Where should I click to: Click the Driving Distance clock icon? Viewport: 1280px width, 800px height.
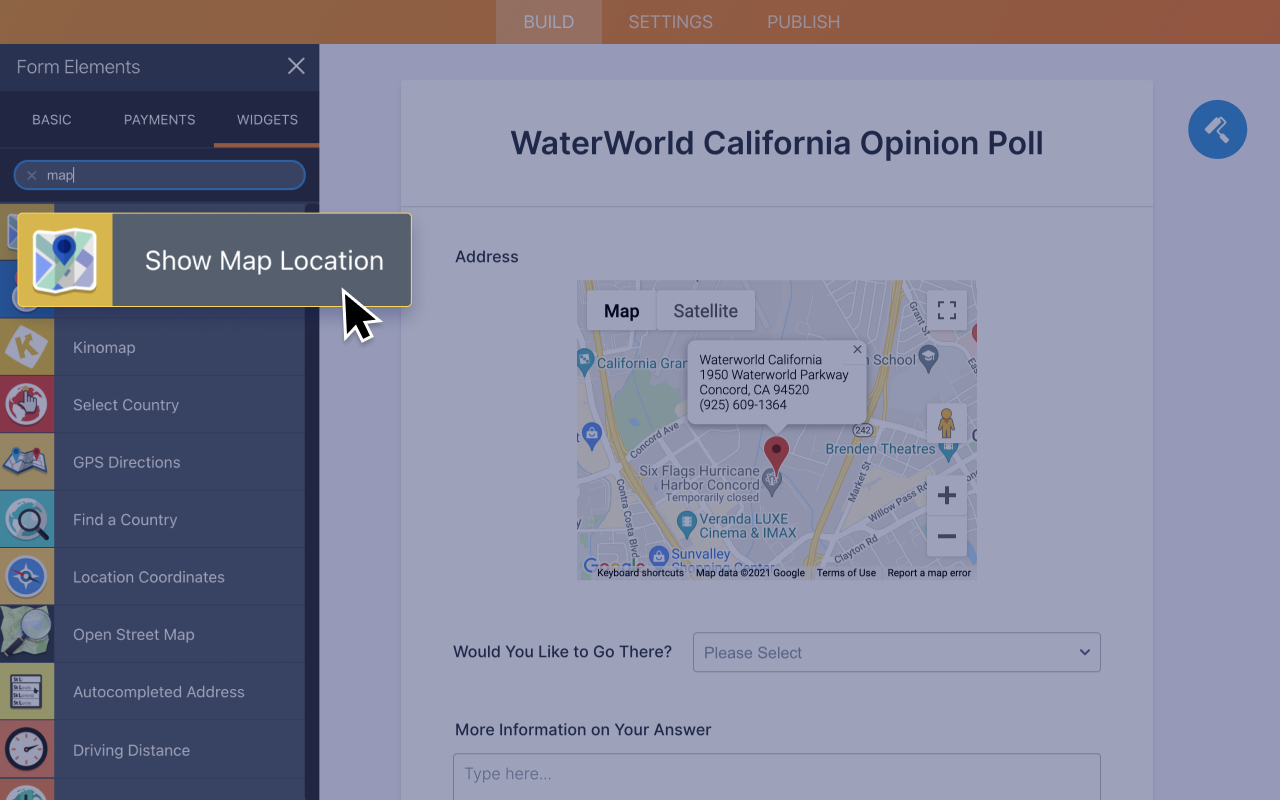point(27,749)
